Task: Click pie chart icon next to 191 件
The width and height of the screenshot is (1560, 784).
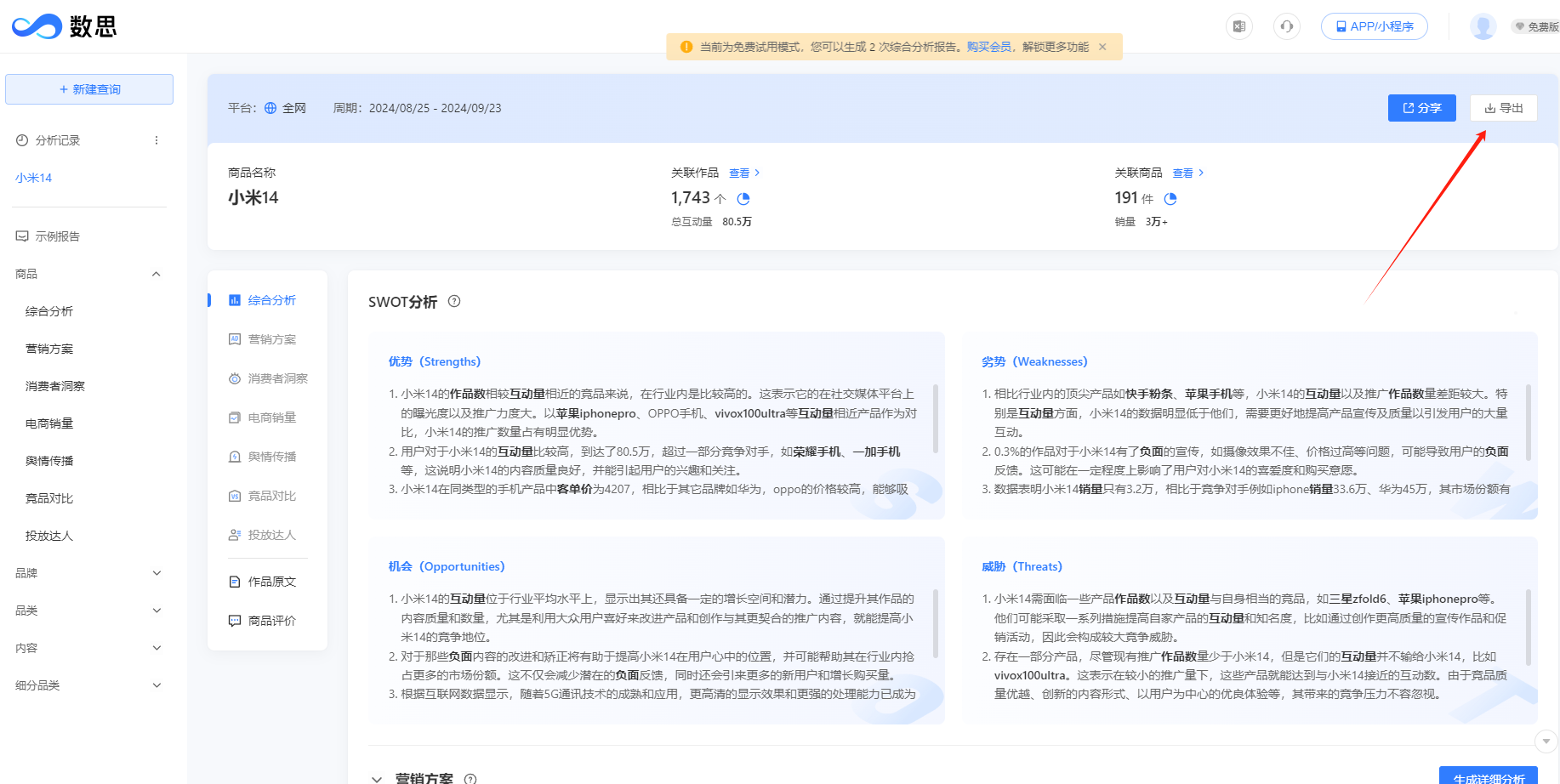Action: click(x=1170, y=199)
